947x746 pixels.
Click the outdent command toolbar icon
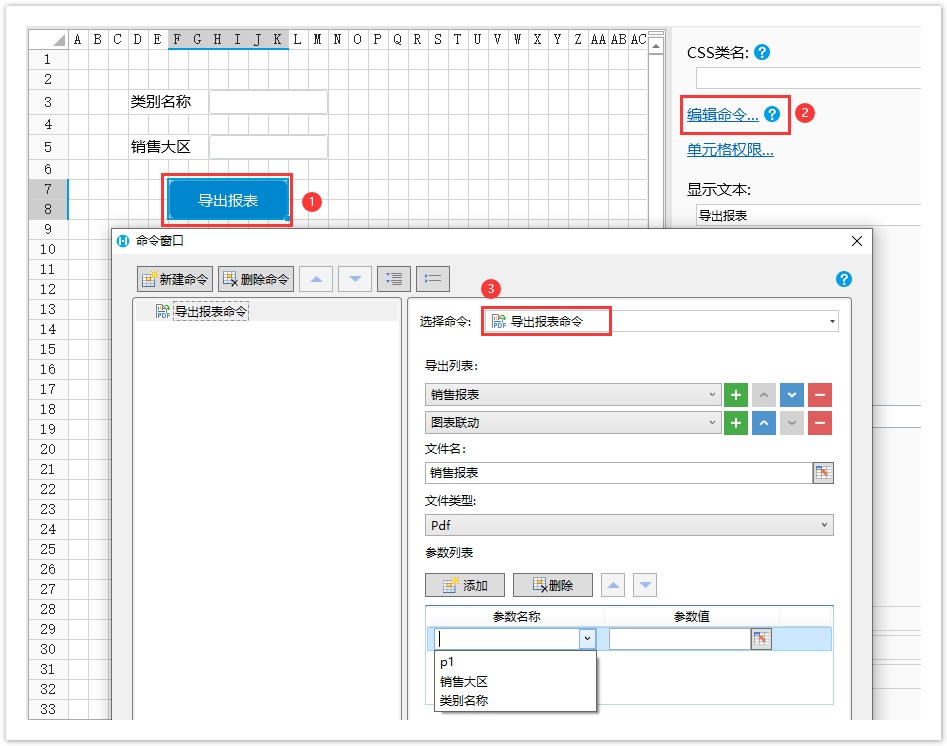tap(433, 279)
